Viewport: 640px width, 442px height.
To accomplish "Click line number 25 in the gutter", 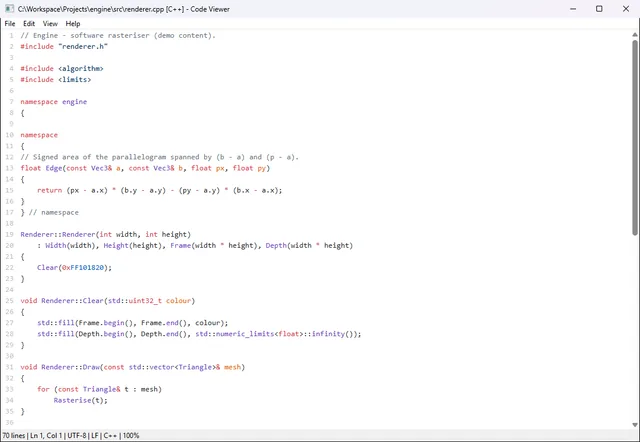I will coord(9,301).
